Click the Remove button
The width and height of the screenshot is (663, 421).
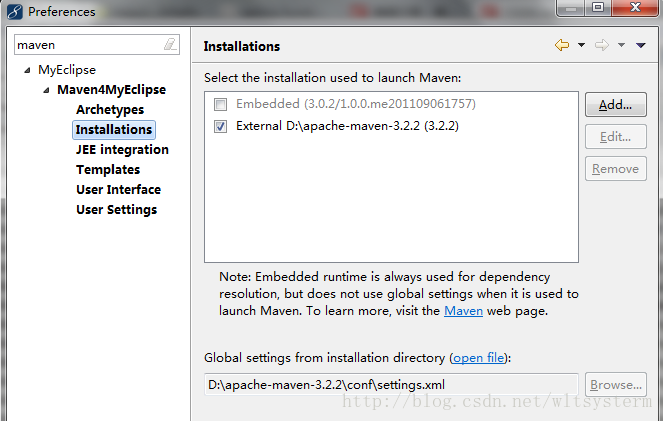(x=616, y=169)
